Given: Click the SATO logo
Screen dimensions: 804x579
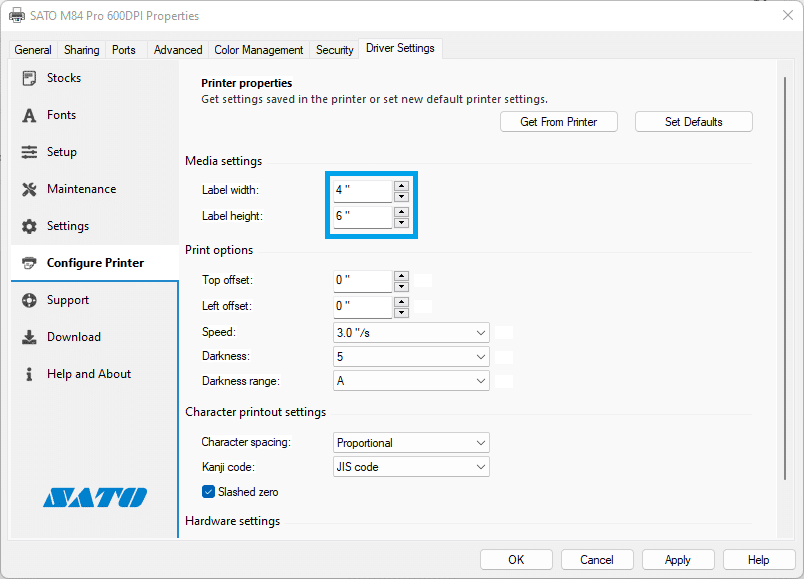Looking at the screenshot, I should tap(95, 497).
